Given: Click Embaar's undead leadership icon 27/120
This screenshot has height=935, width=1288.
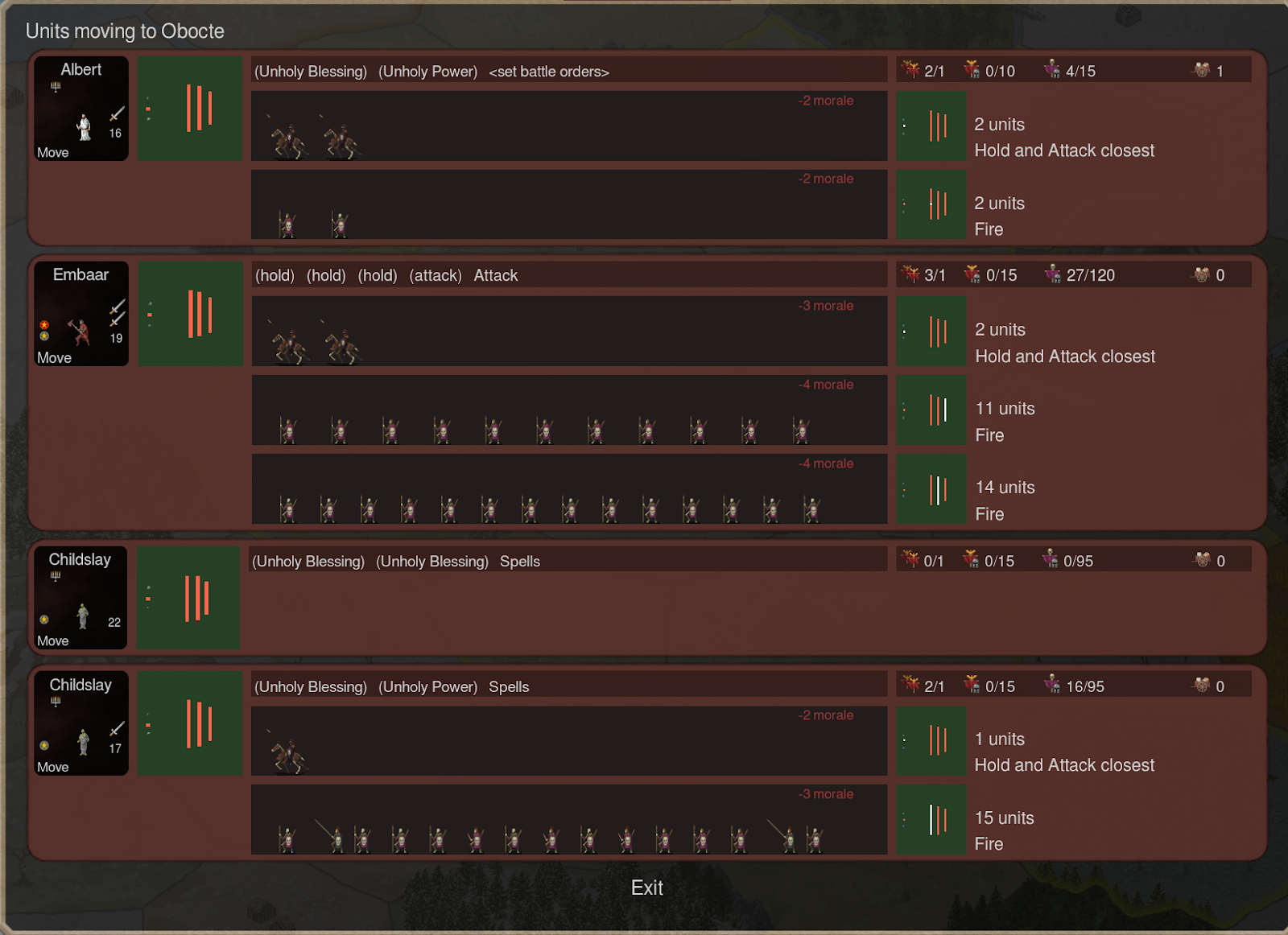Looking at the screenshot, I should click(x=1052, y=274).
